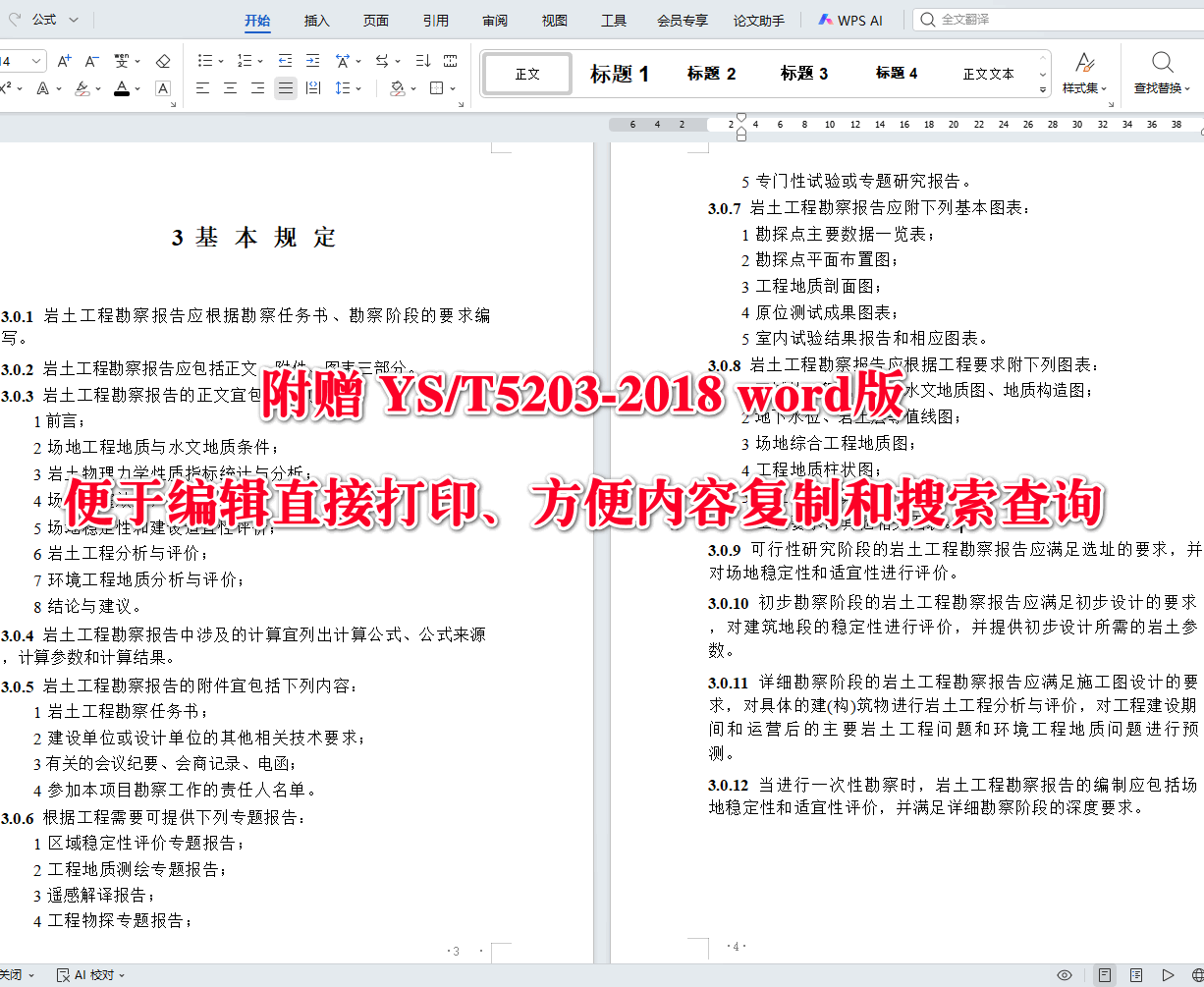Image resolution: width=1204 pixels, height=987 pixels.
Task: Click the line spacing icon
Action: pos(342,88)
